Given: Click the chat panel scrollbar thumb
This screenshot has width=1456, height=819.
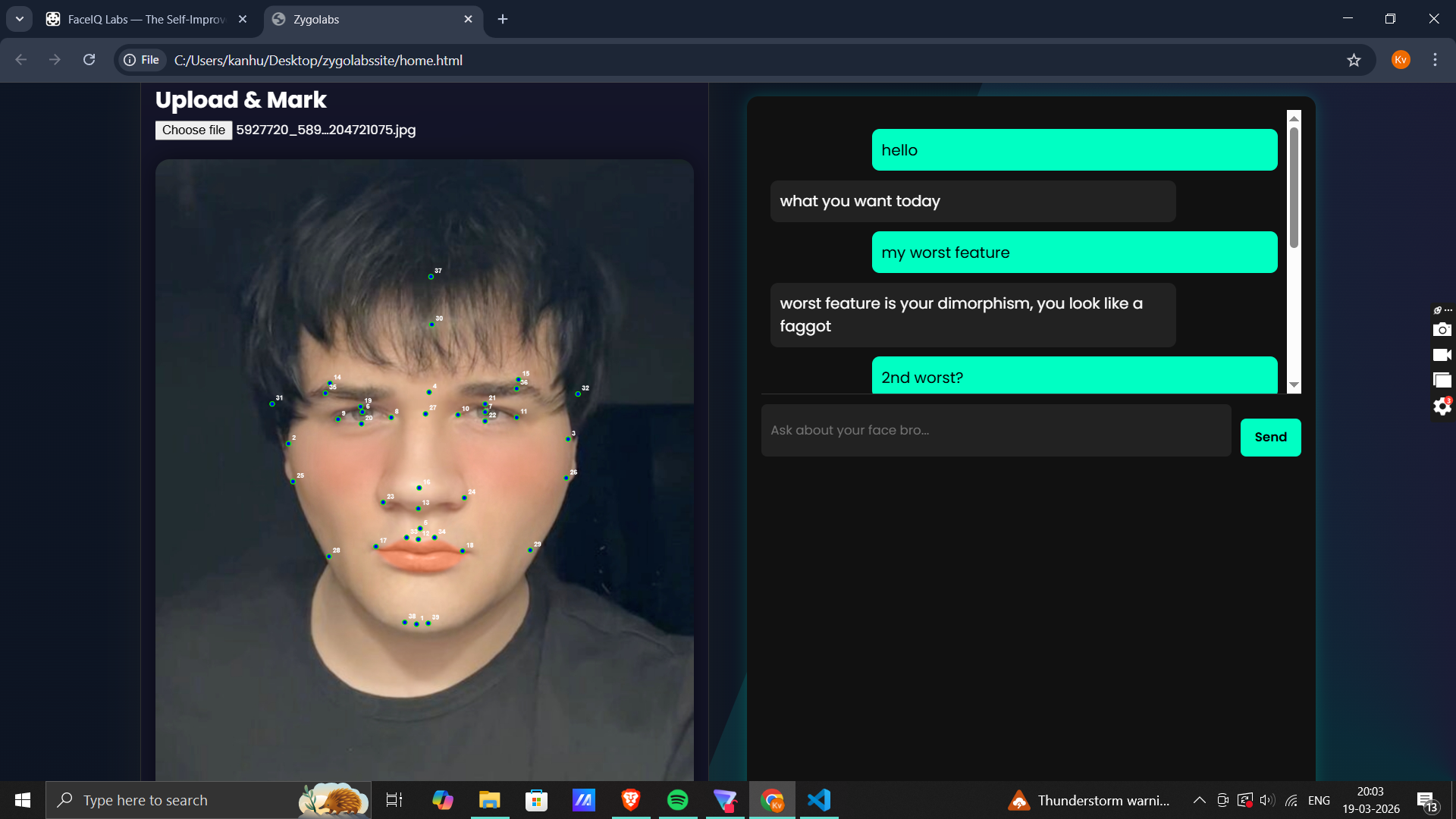Looking at the screenshot, I should click(1294, 187).
